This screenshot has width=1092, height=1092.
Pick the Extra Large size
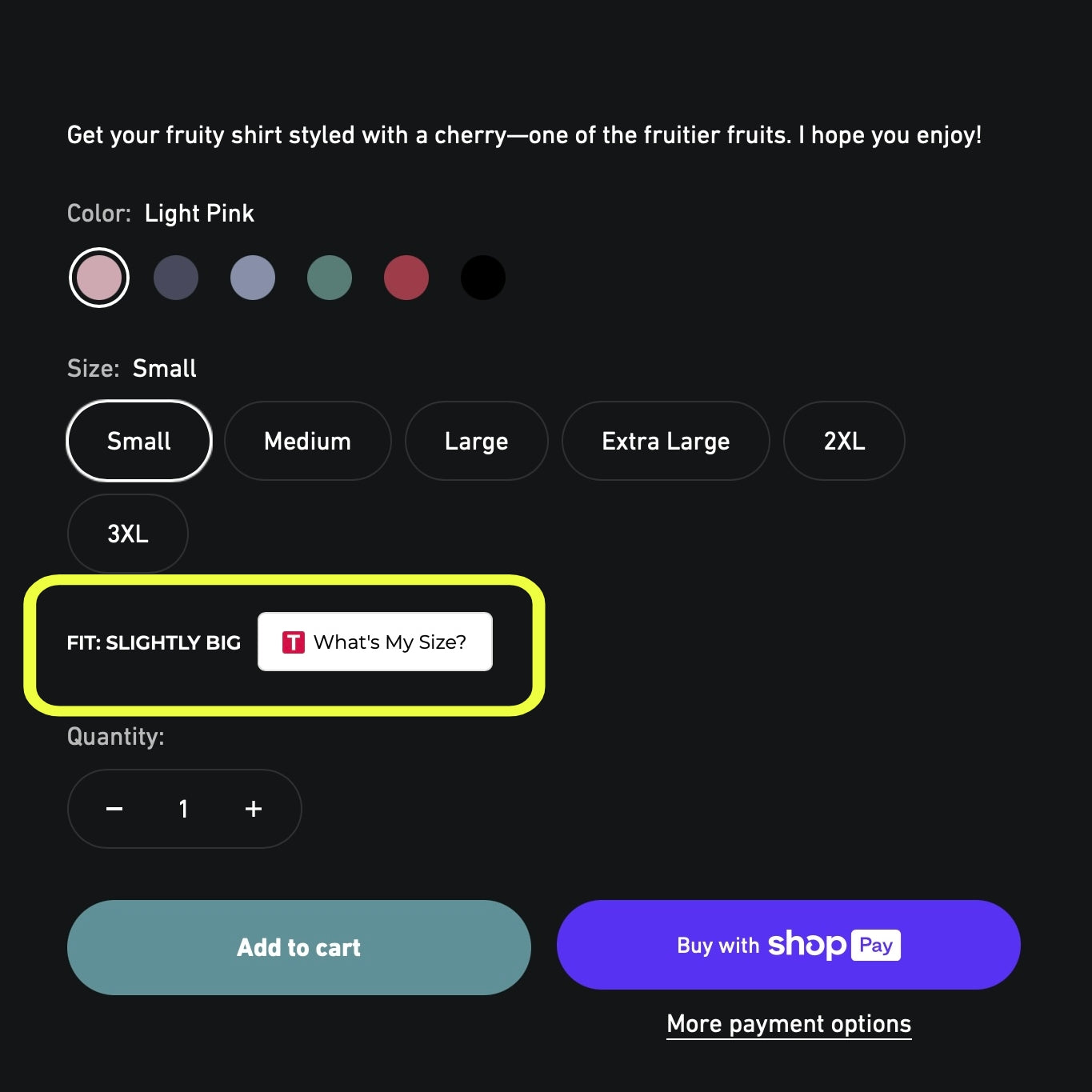pyautogui.click(x=666, y=441)
